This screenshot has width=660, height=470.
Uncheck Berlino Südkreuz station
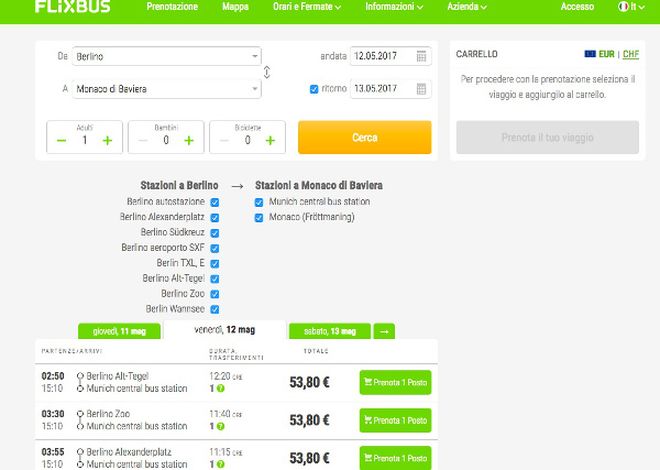[x=215, y=233]
